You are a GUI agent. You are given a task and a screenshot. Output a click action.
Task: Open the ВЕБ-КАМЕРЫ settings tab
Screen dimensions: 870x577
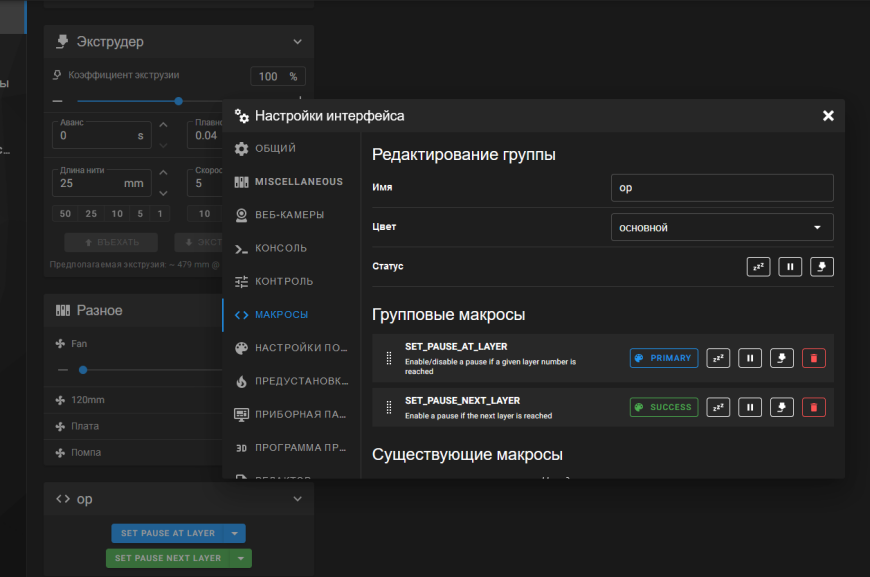[289, 215]
